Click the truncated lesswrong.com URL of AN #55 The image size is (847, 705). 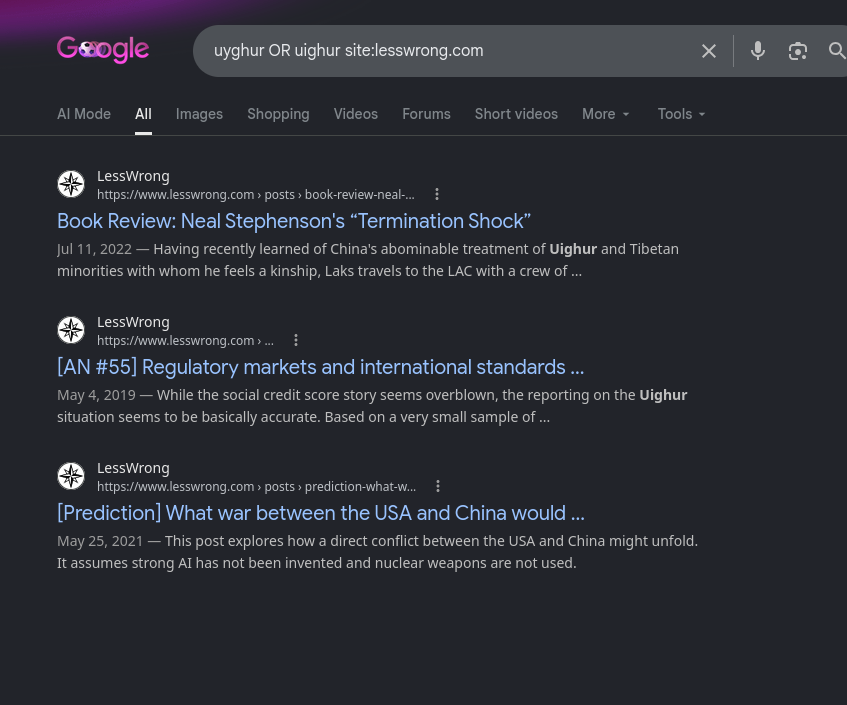click(185, 340)
